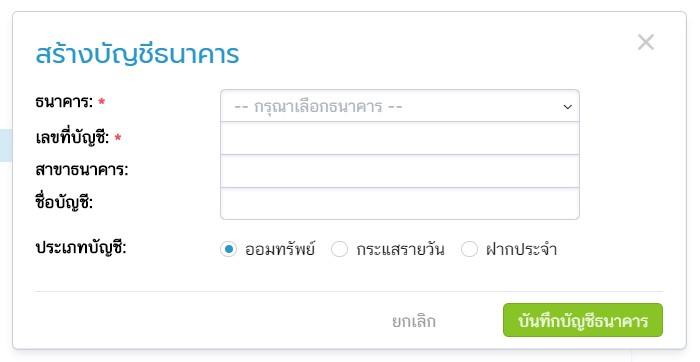The image size is (700, 362).
Task: Select the ฝากประจำ radio button
Action: tap(469, 249)
